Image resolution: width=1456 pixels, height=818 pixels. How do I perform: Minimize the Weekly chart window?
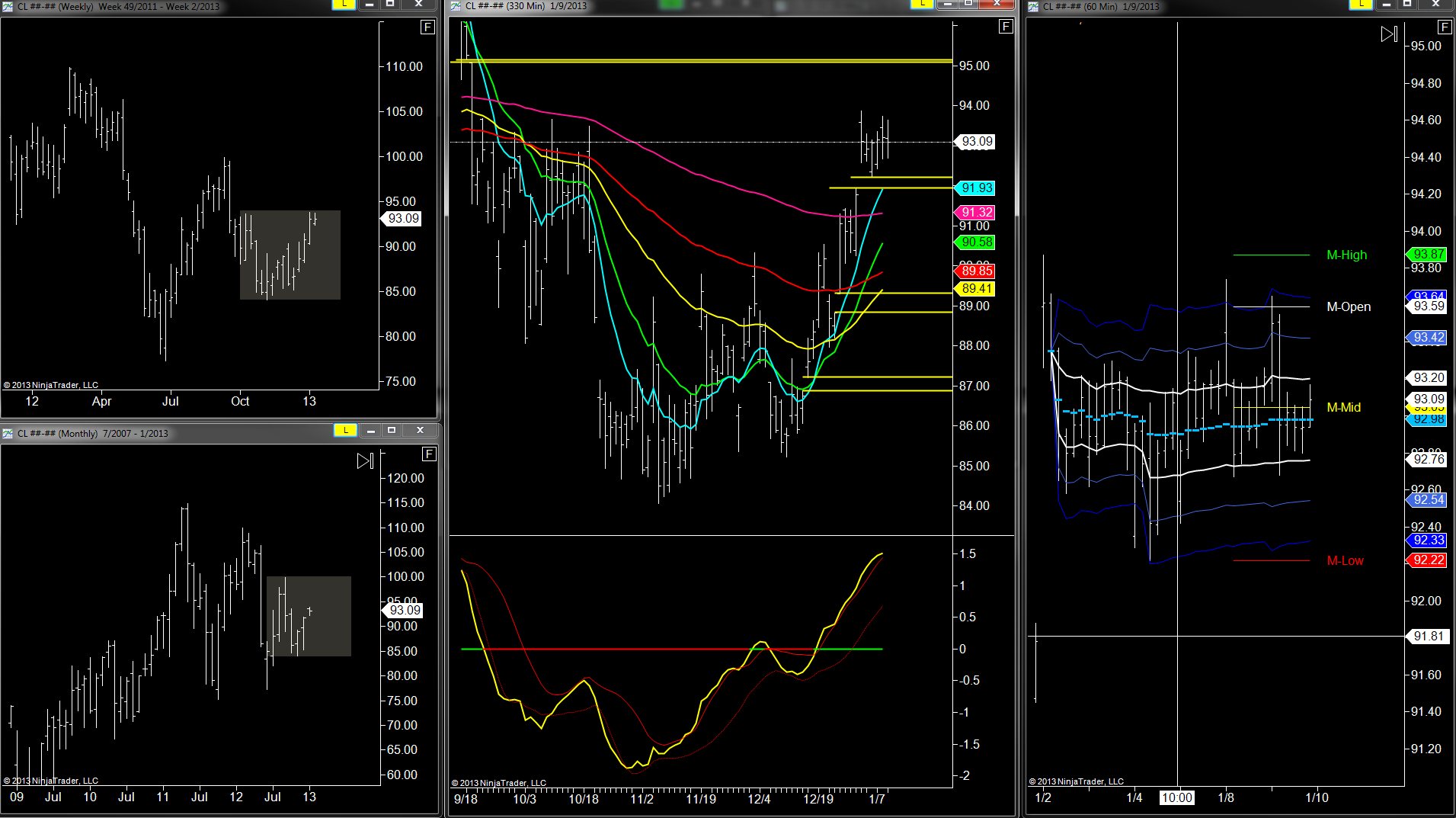(x=370, y=4)
